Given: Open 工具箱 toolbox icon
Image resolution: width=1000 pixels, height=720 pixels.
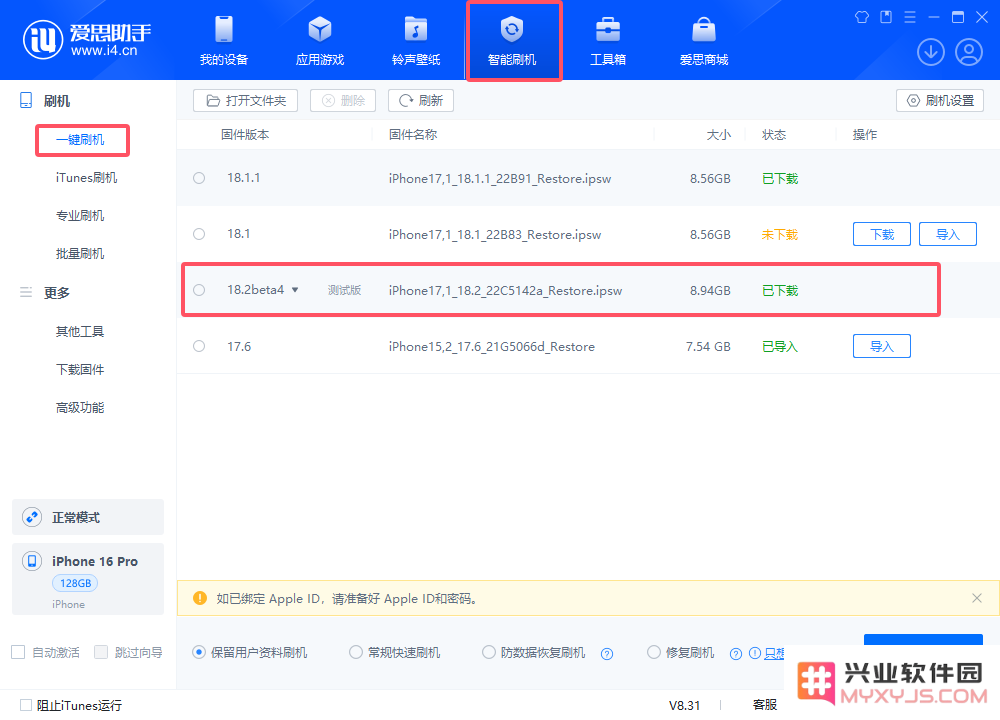Looking at the screenshot, I should [608, 29].
